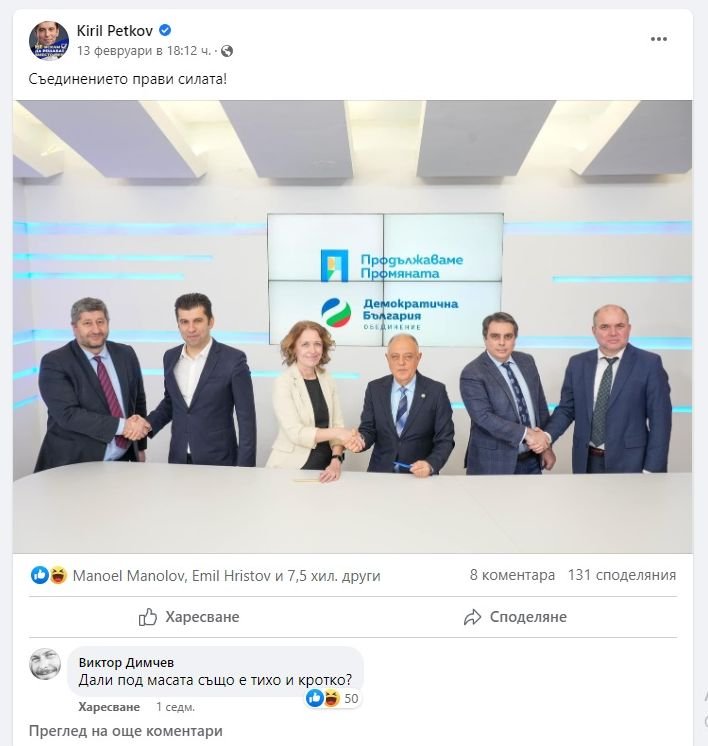The image size is (708, 746).
Task: Click the globe public-audience icon
Action: point(227,51)
